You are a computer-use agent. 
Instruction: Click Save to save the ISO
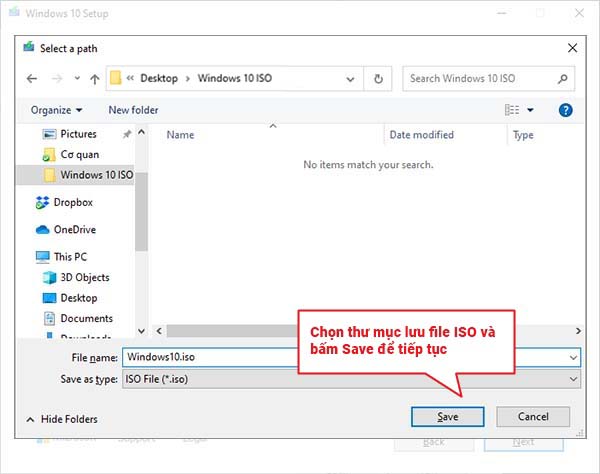(447, 417)
